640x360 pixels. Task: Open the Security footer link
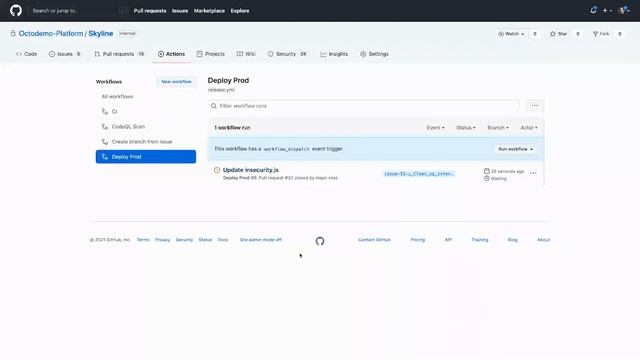pyautogui.click(x=184, y=240)
